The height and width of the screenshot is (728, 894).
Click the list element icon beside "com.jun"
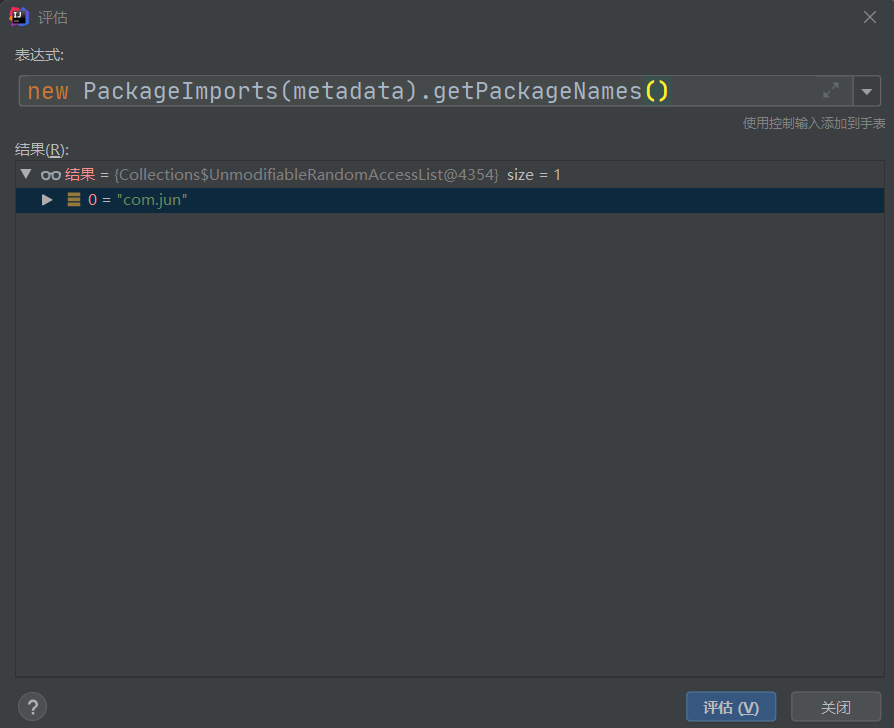click(74, 200)
